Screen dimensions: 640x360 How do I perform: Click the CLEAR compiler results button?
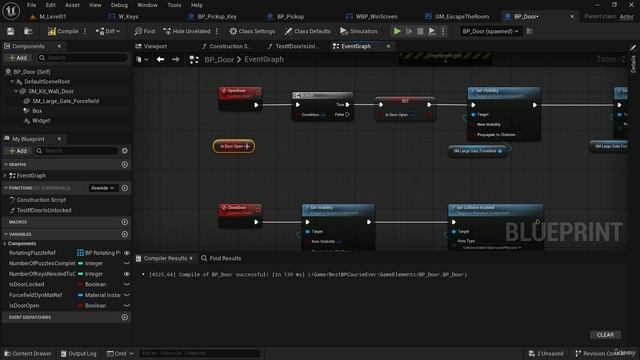[x=605, y=335]
